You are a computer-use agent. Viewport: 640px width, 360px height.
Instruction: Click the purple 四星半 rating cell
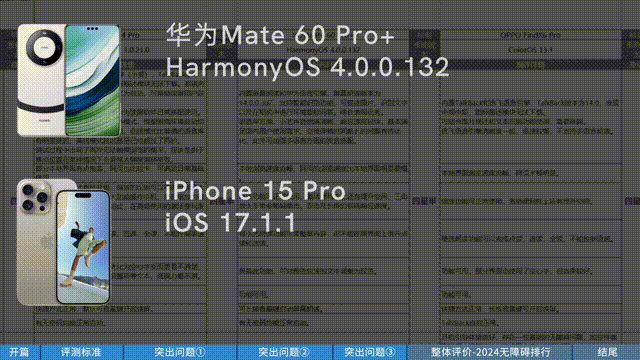click(424, 201)
